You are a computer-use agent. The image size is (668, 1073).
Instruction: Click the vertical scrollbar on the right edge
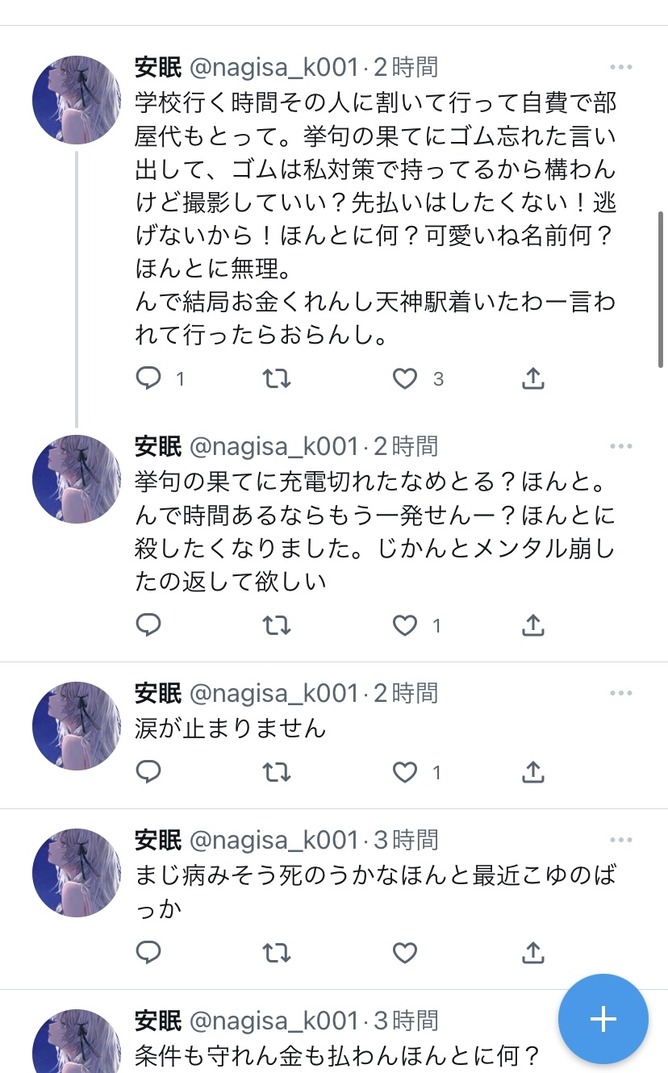pyautogui.click(x=660, y=290)
